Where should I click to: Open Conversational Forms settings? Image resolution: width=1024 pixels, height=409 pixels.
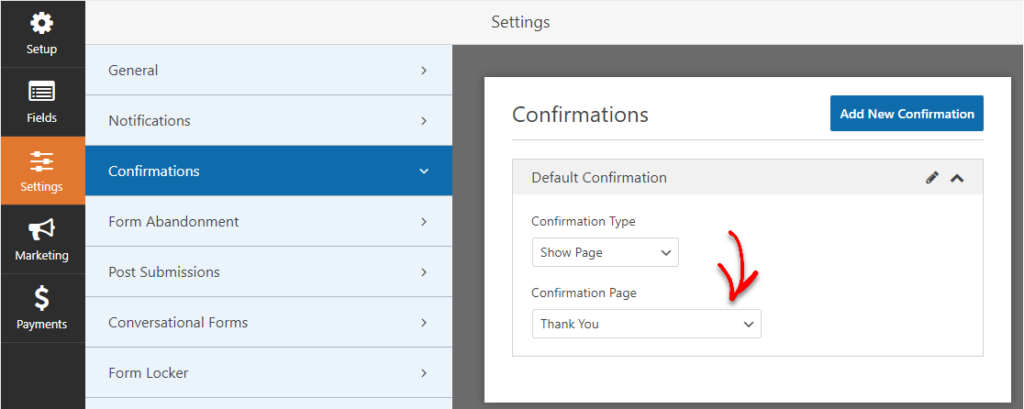[x=268, y=322]
